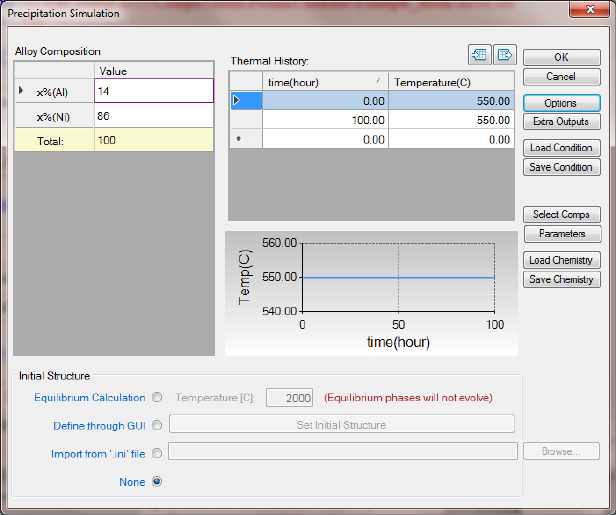The width and height of the screenshot is (616, 515).
Task: Click the Cancel button
Action: tap(562, 77)
